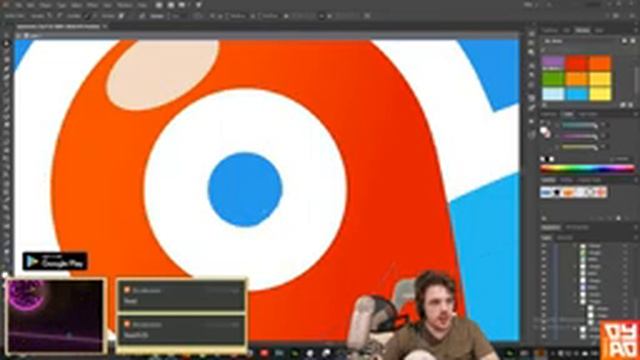Switch to the Swatches panel tab
The width and height of the screenshot is (640, 360).
tap(582, 31)
